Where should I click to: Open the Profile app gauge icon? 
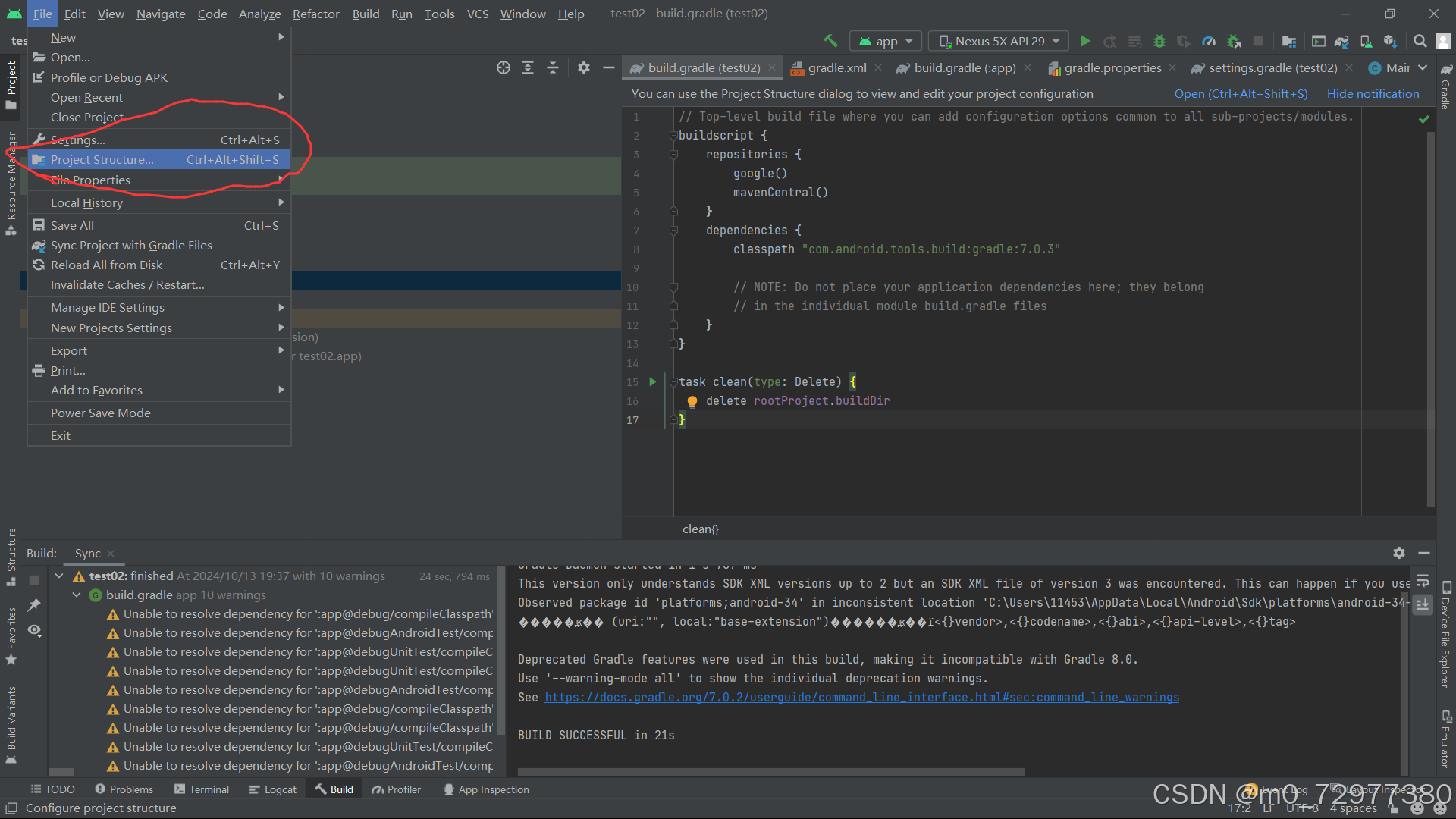click(1209, 41)
